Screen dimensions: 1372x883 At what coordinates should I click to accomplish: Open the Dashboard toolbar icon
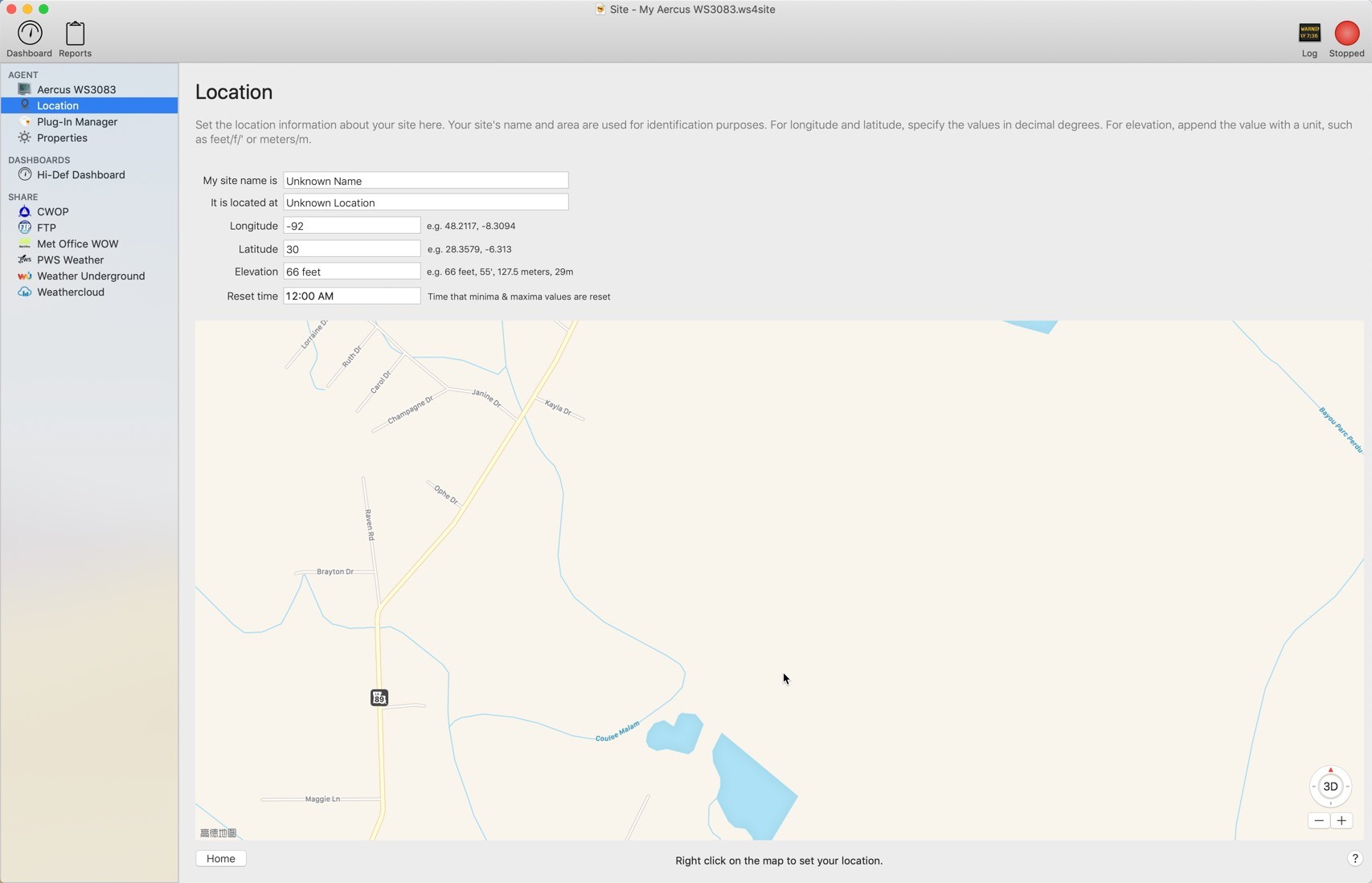coord(30,39)
